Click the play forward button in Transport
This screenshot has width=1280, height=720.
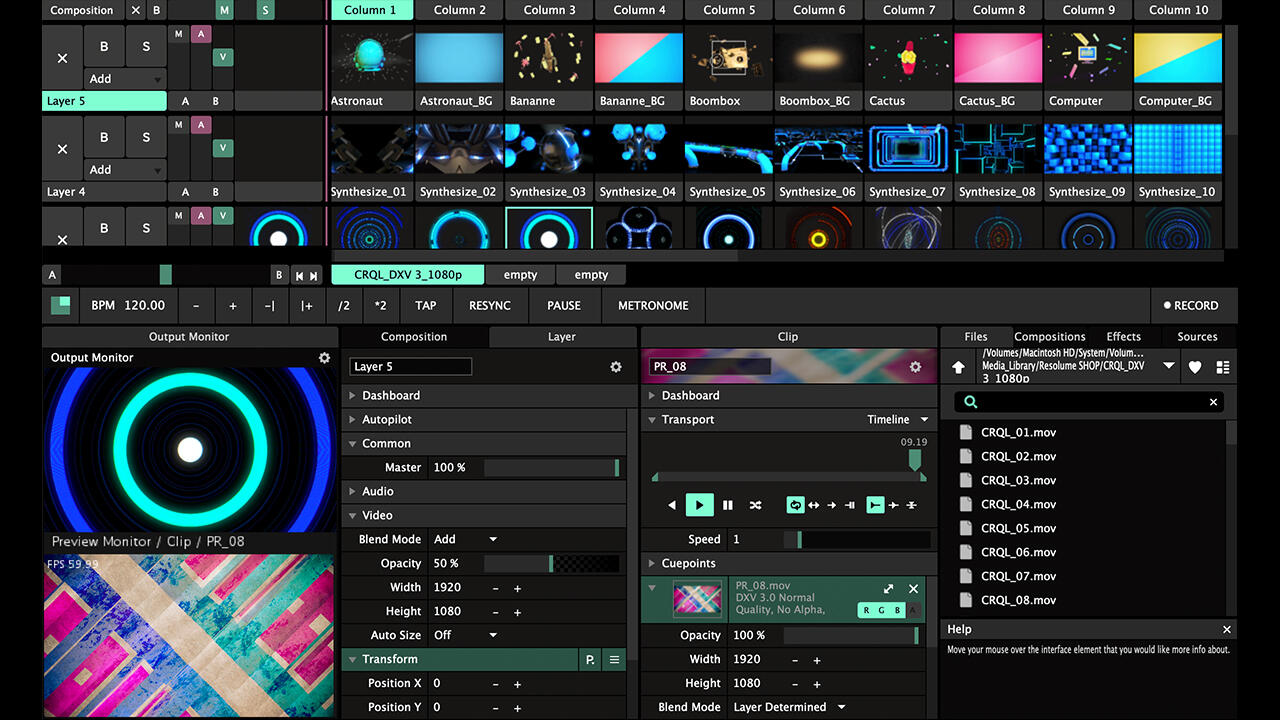tap(699, 505)
